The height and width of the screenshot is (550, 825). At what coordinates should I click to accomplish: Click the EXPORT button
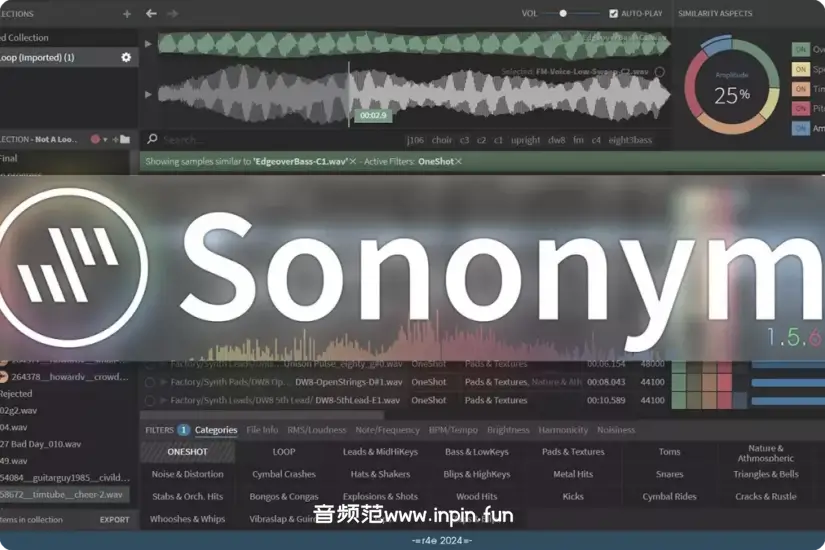tap(114, 519)
